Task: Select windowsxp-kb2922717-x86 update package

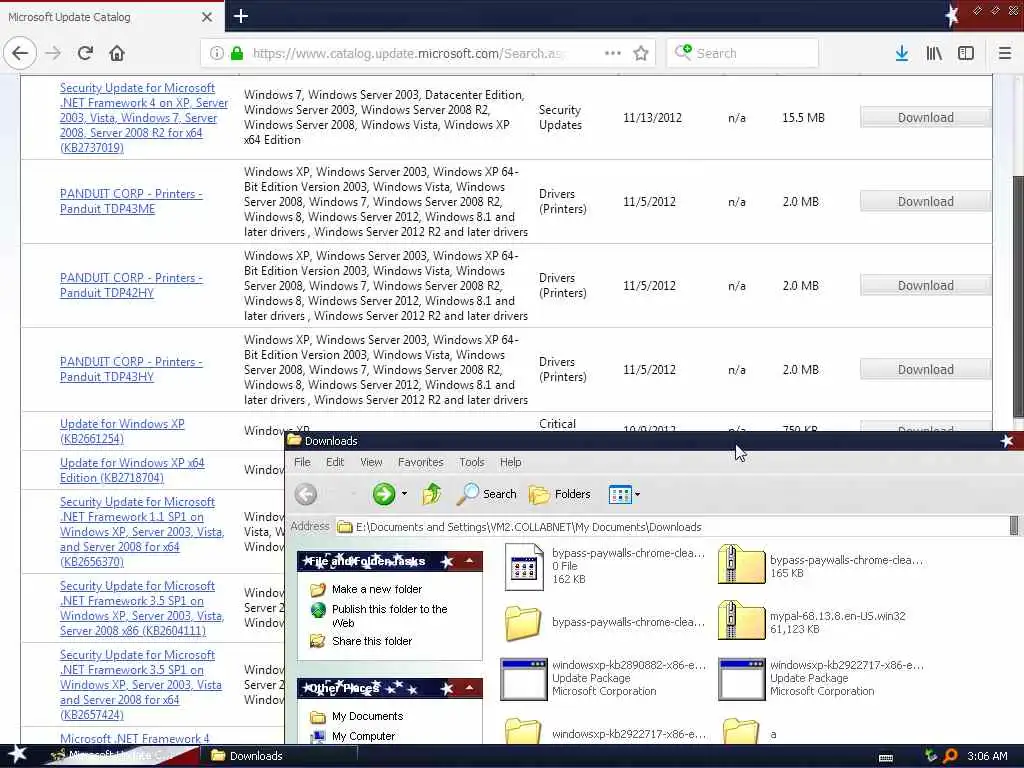Action: click(741, 679)
